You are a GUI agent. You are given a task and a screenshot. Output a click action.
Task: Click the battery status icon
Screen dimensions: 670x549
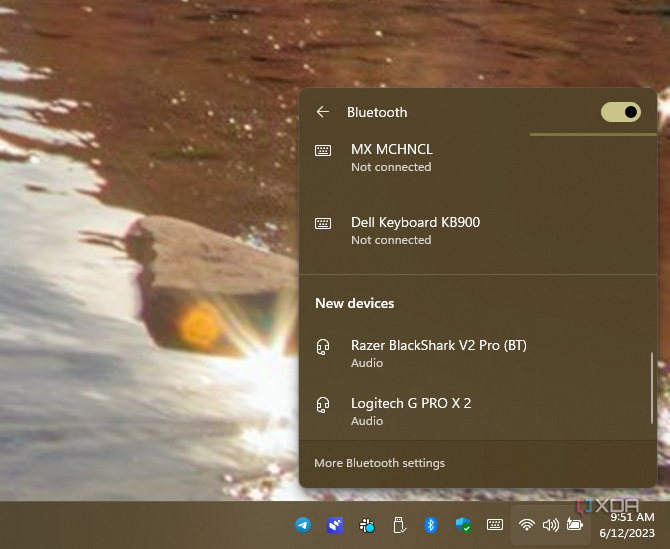click(575, 525)
